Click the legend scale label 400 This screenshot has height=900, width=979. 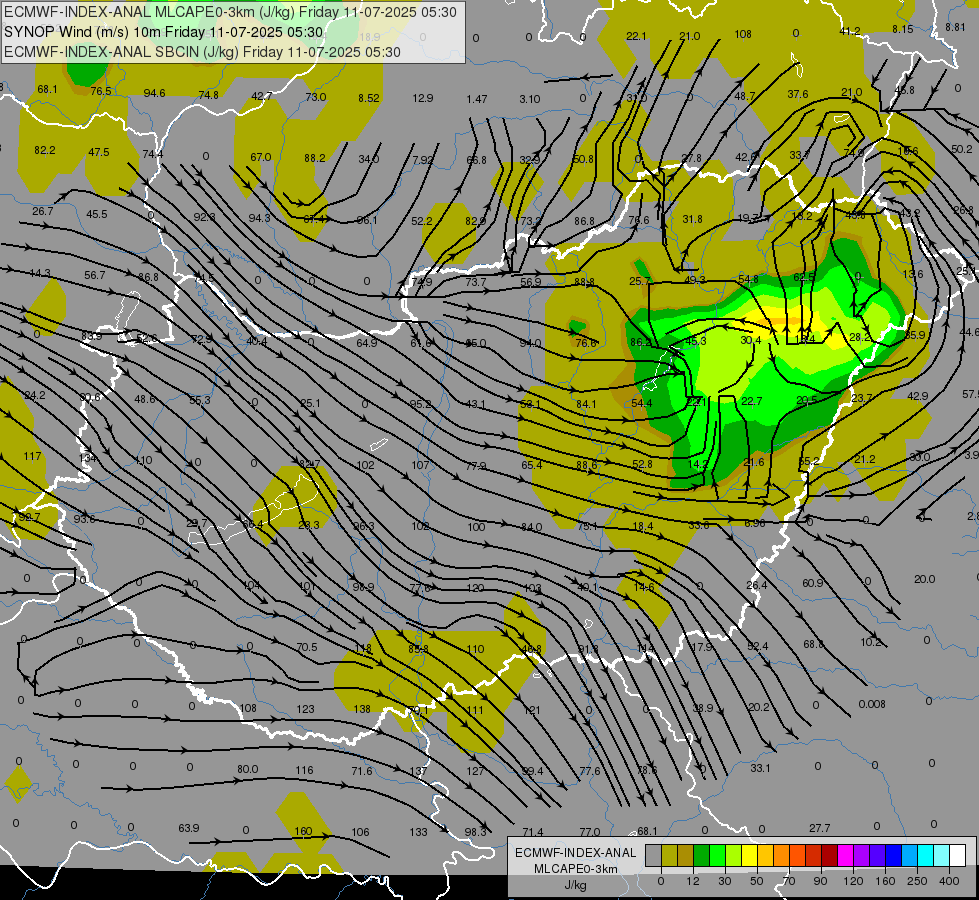point(949,881)
